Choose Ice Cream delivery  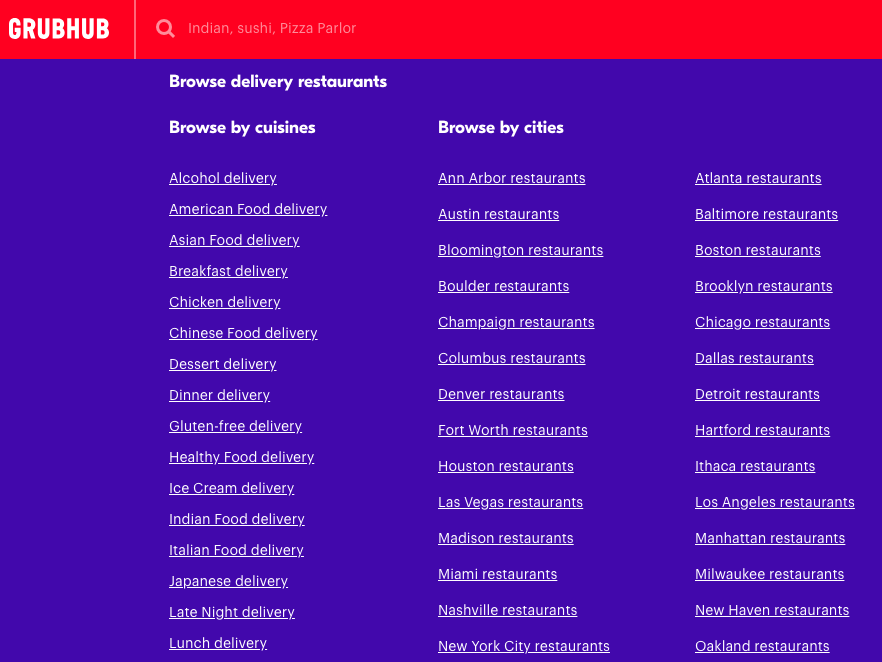click(231, 488)
